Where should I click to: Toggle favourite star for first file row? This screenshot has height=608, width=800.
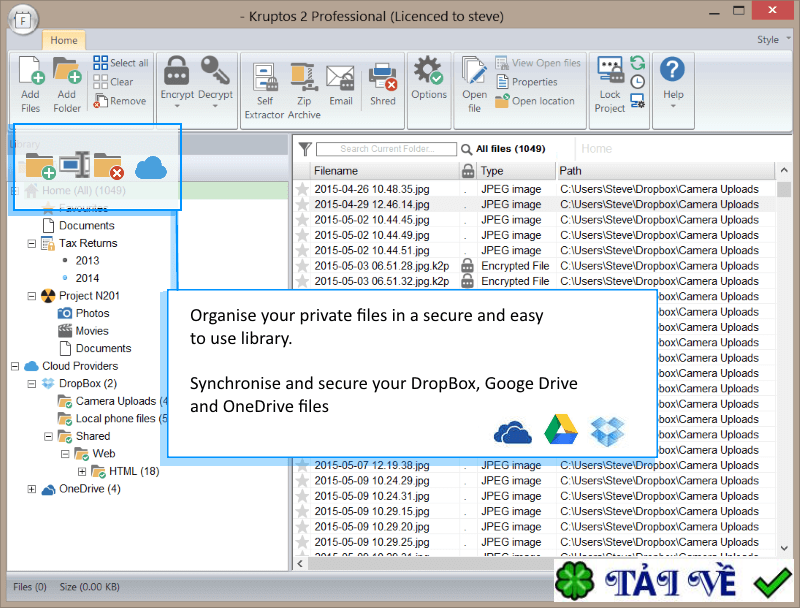pyautogui.click(x=303, y=189)
